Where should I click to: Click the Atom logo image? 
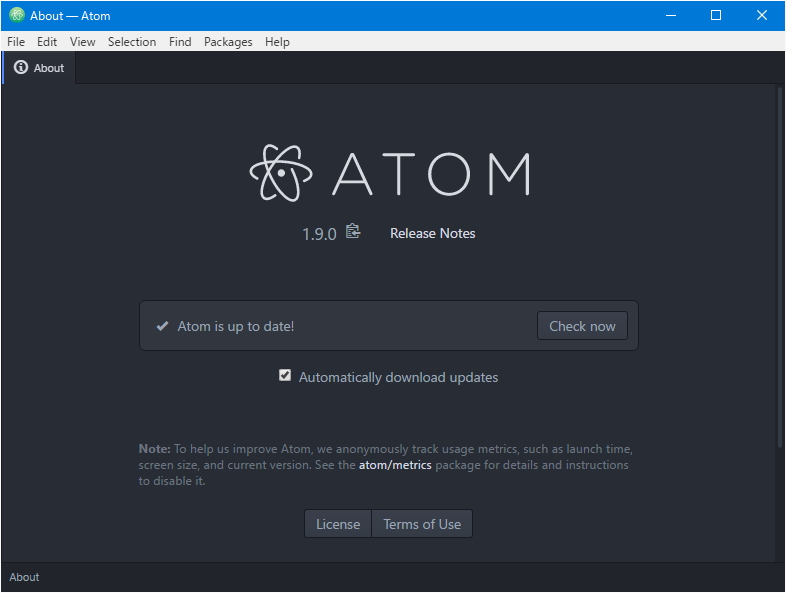[389, 173]
